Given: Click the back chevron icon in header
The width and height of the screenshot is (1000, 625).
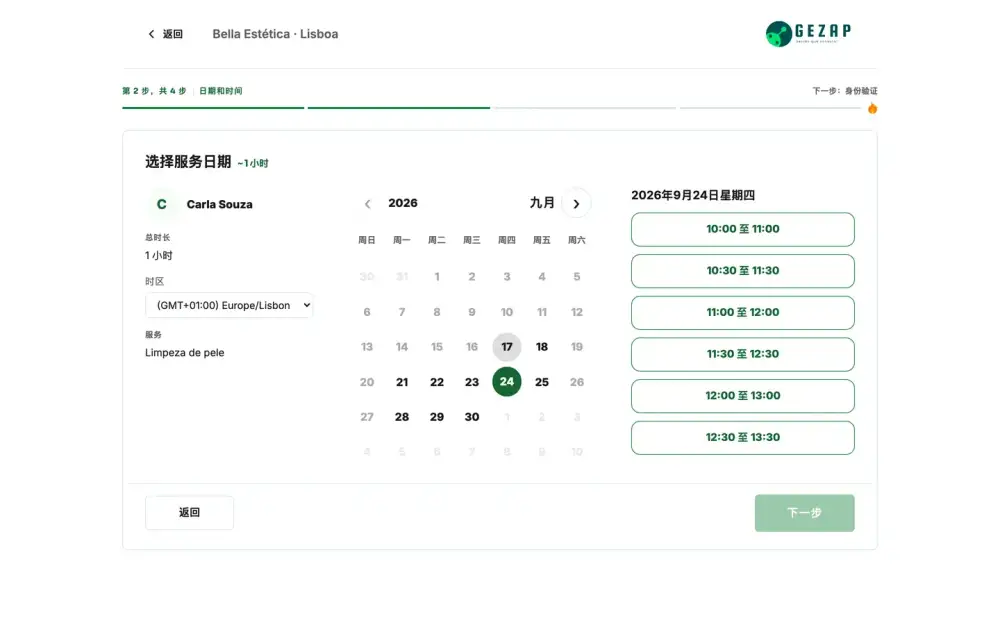Looking at the screenshot, I should point(151,34).
